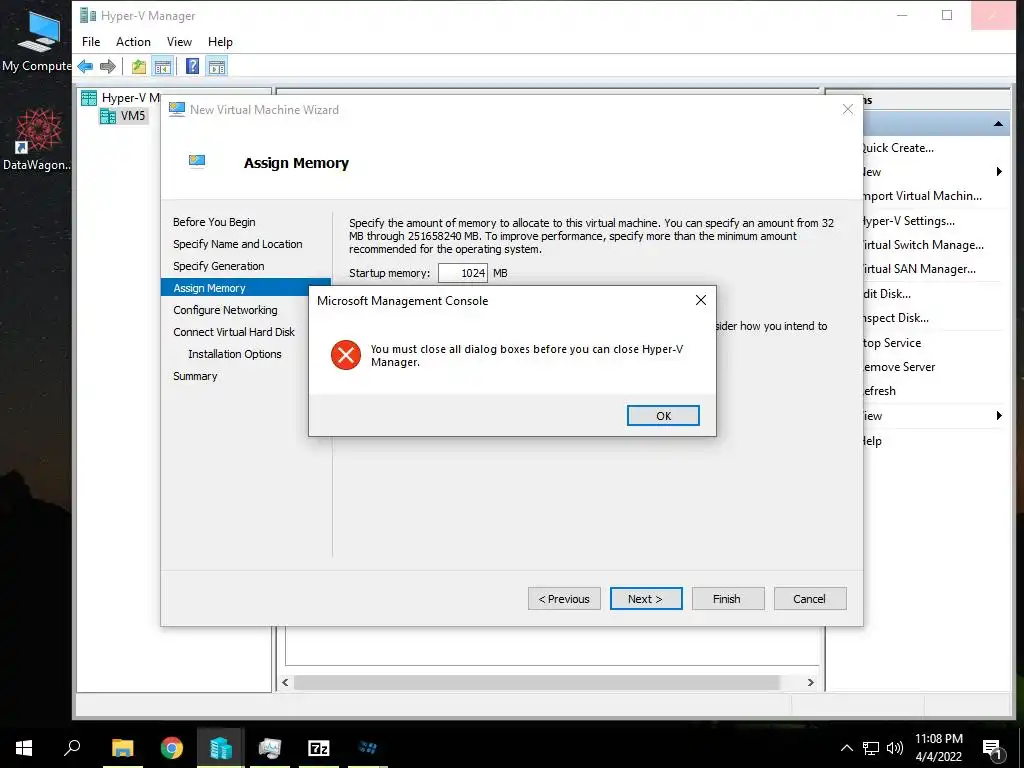Open the DataWagon desktop shortcut
Image resolution: width=1024 pixels, height=768 pixels.
[x=37, y=140]
